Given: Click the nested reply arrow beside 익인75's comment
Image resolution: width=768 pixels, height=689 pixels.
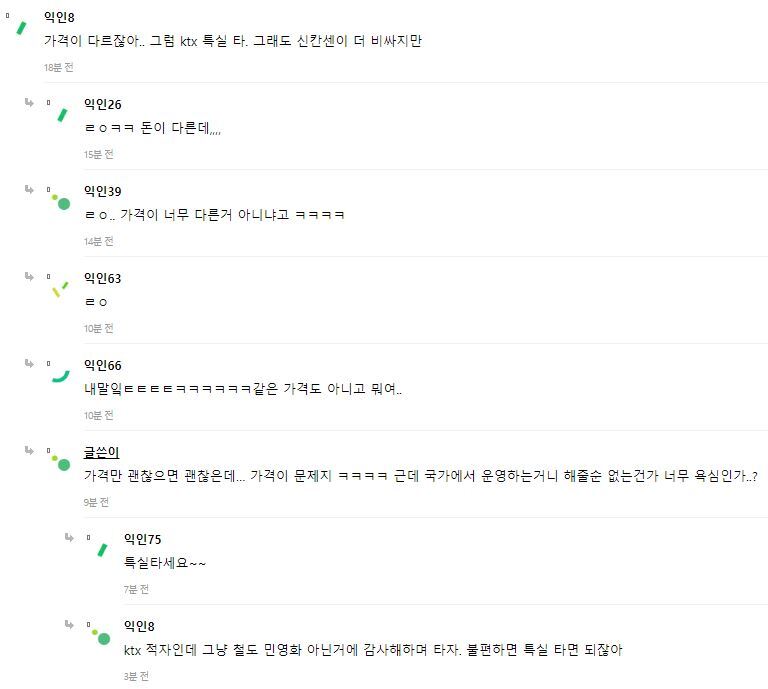Looking at the screenshot, I should 69,538.
